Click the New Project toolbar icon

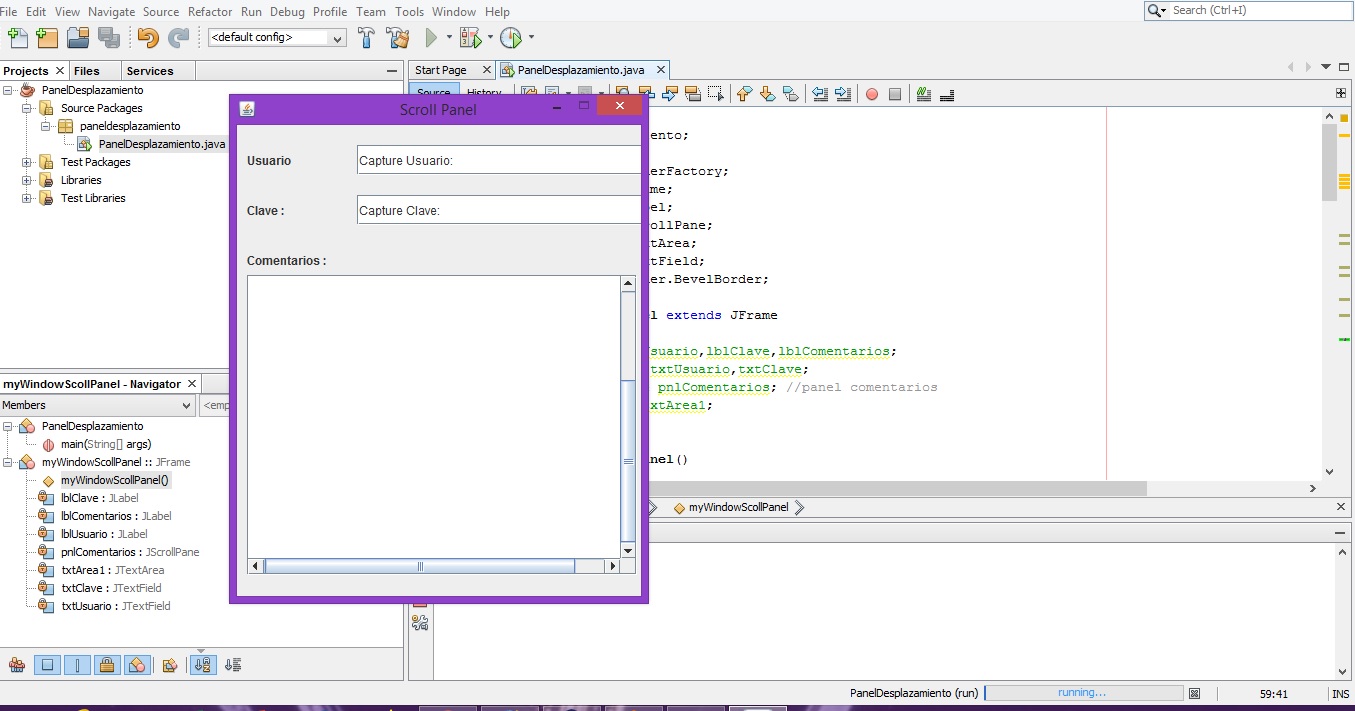click(x=47, y=38)
